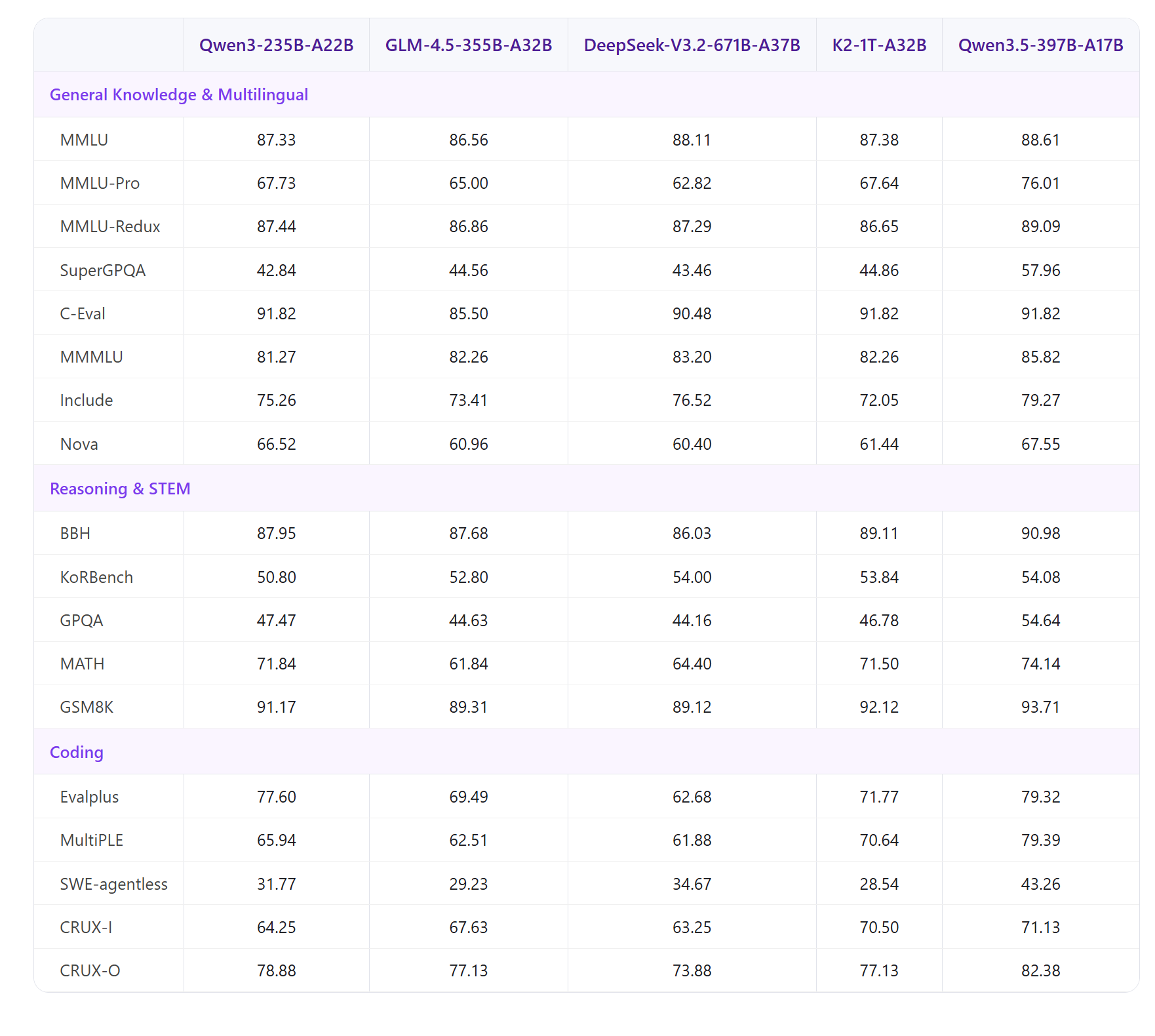Select the GSM8K row label
This screenshot has height=1036, width=1155.
tap(87, 707)
